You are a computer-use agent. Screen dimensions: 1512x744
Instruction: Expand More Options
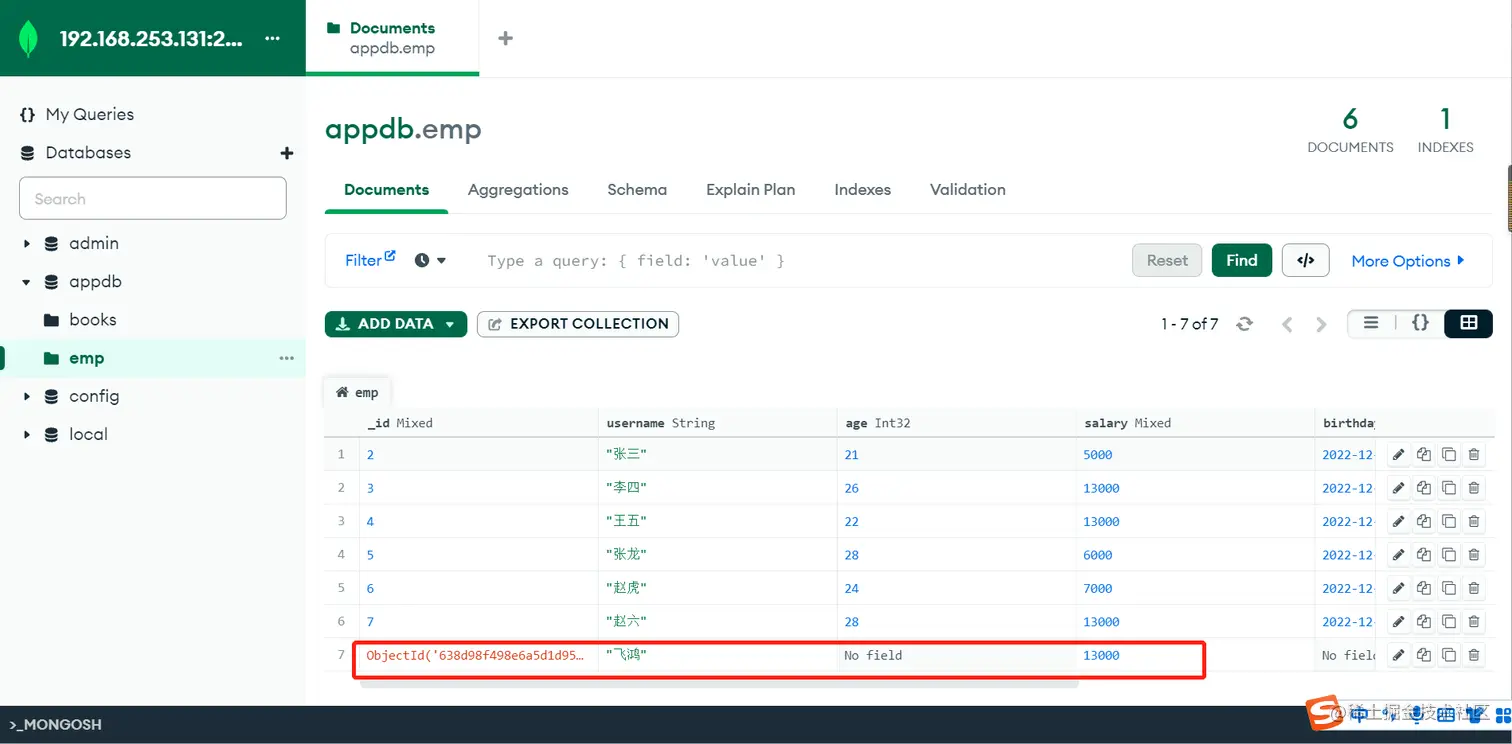pyautogui.click(x=1408, y=260)
